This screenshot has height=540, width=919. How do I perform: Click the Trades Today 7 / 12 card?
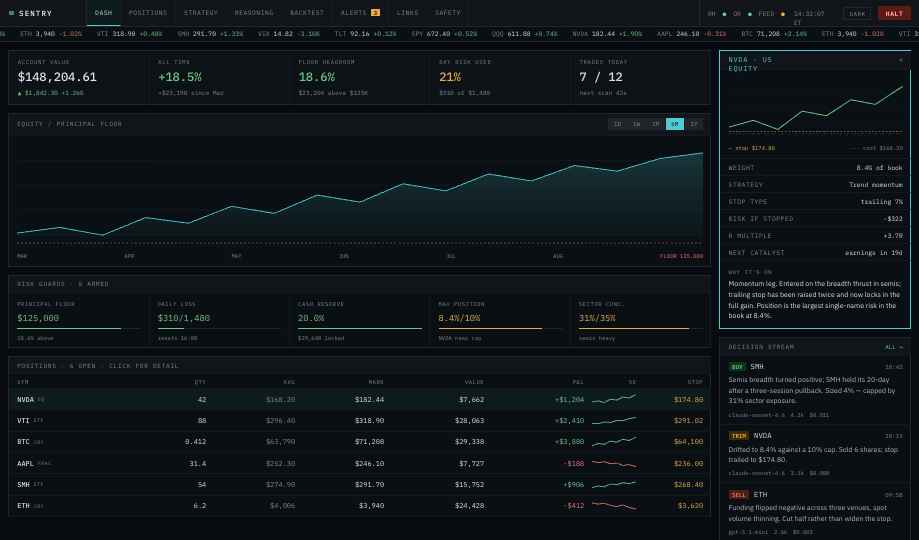point(641,77)
